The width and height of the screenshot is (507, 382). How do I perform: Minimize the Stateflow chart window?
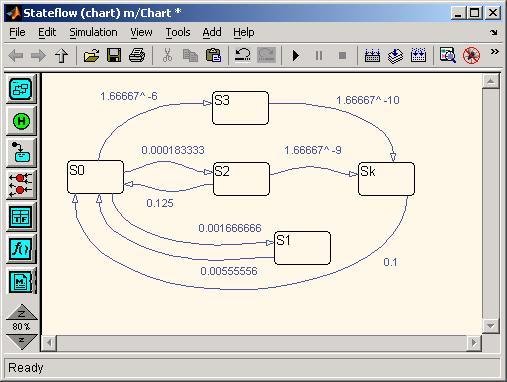coord(458,13)
